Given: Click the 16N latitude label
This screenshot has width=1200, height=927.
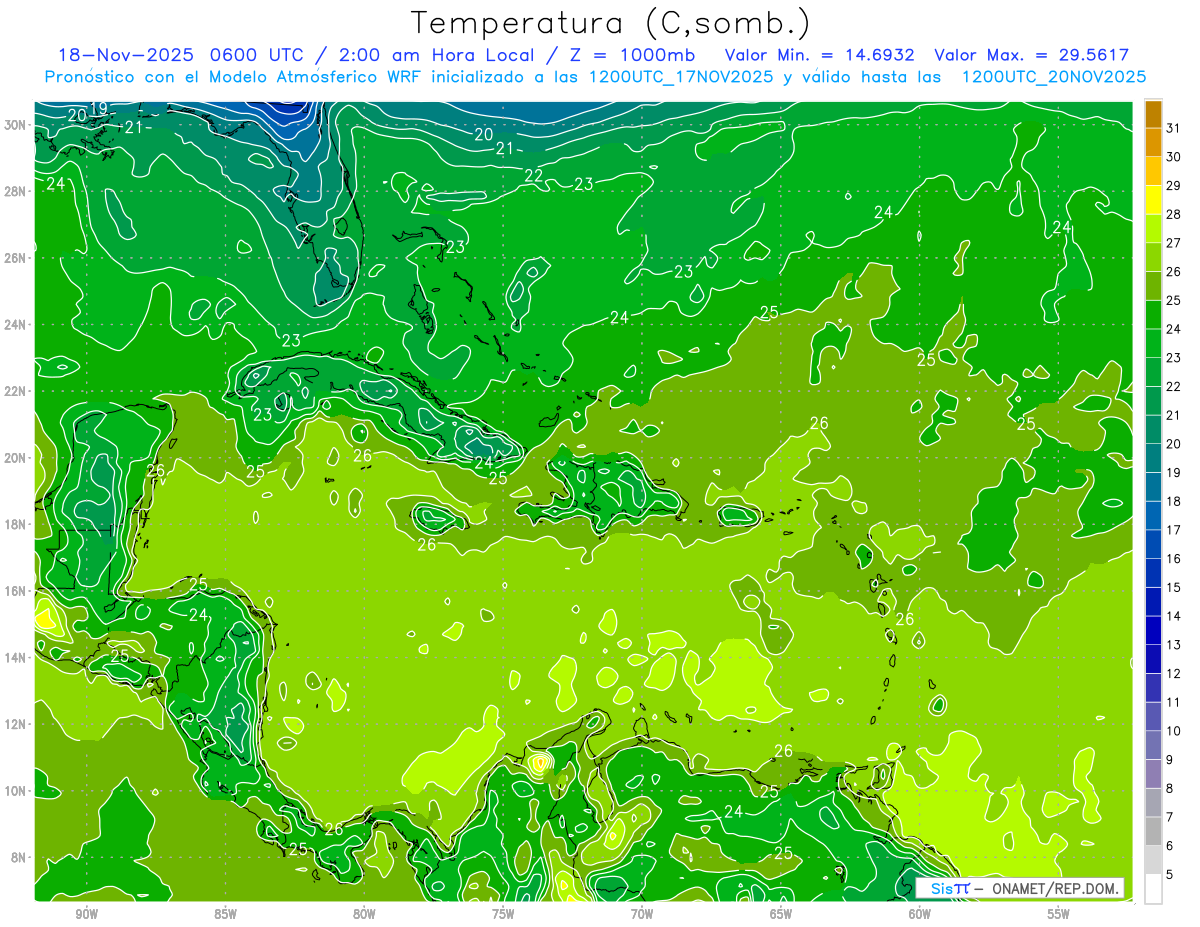Looking at the screenshot, I should [x=15, y=591].
